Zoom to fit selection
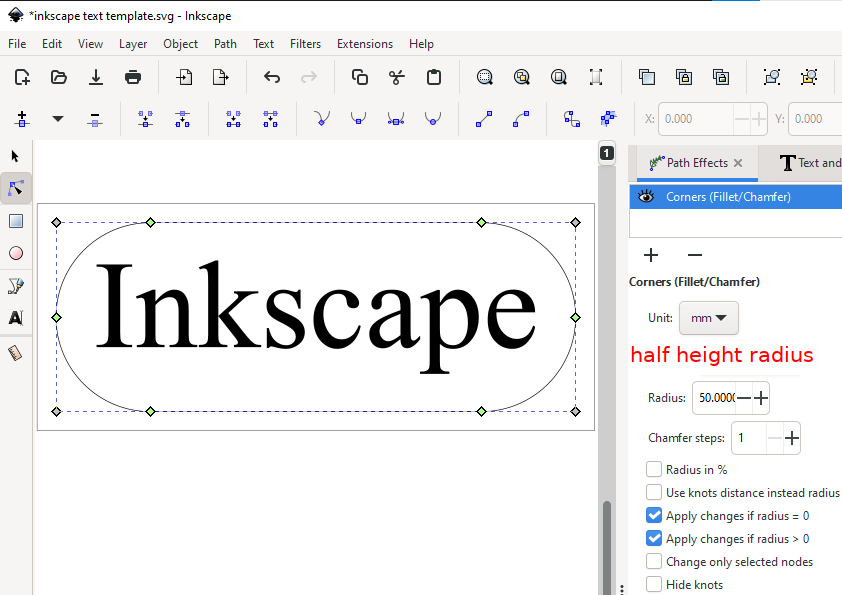842x595 pixels. point(484,77)
